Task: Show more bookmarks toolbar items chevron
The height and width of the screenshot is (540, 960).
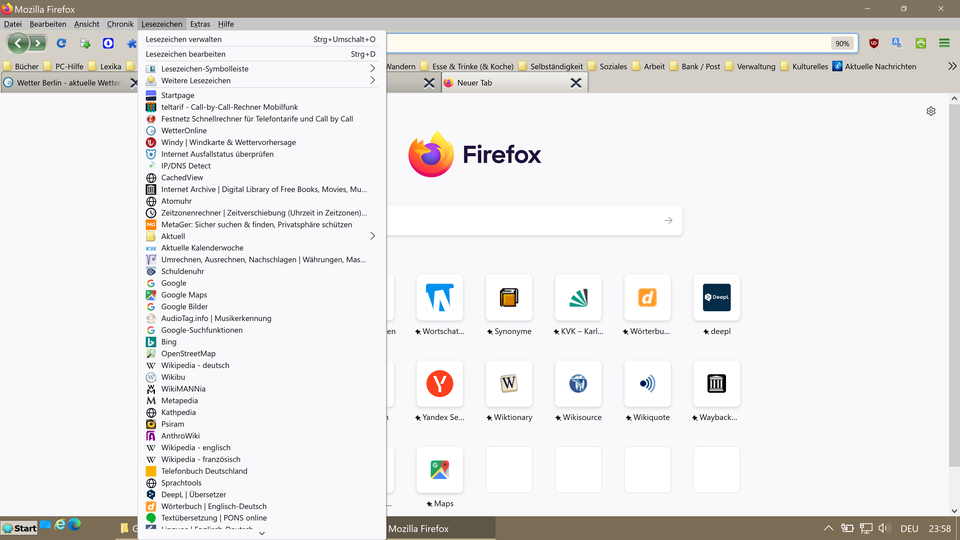Action: tap(952, 66)
